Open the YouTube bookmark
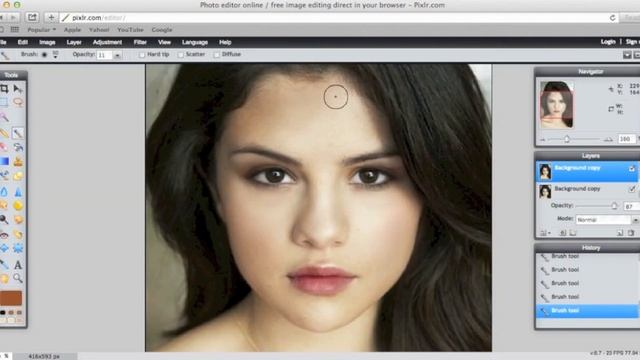 tap(130, 30)
